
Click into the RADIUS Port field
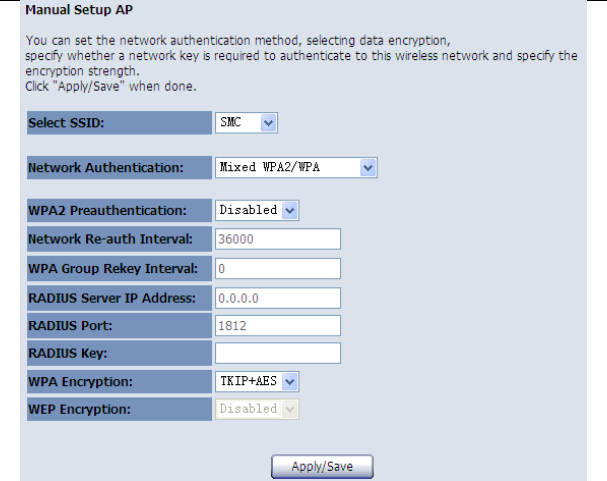tap(278, 324)
